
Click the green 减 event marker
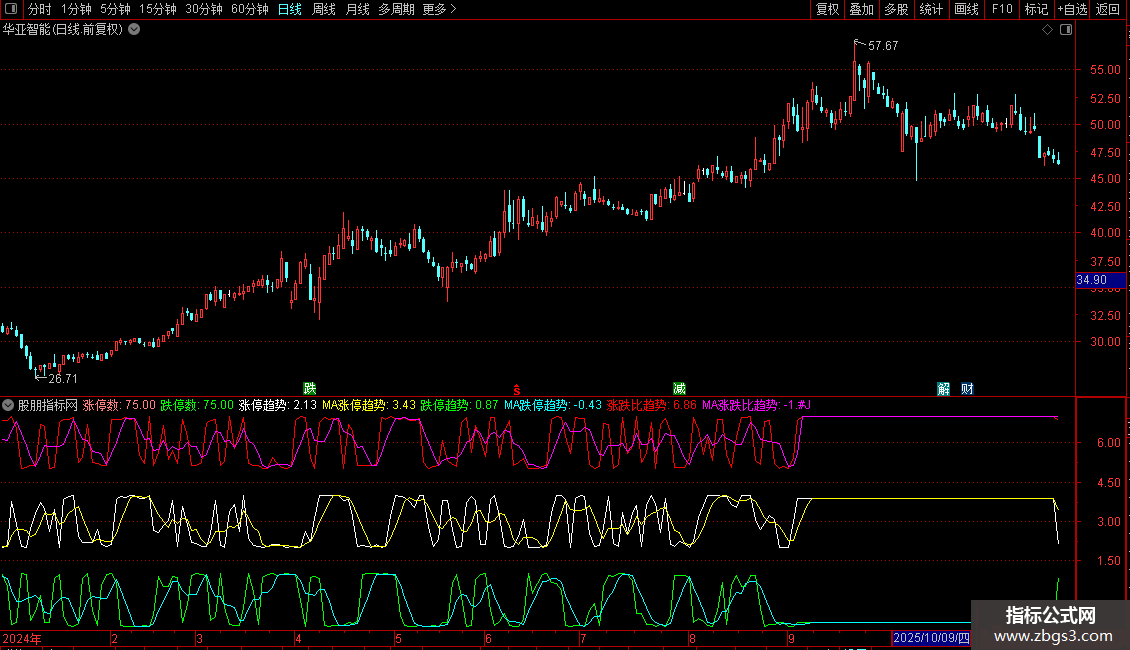(x=679, y=388)
